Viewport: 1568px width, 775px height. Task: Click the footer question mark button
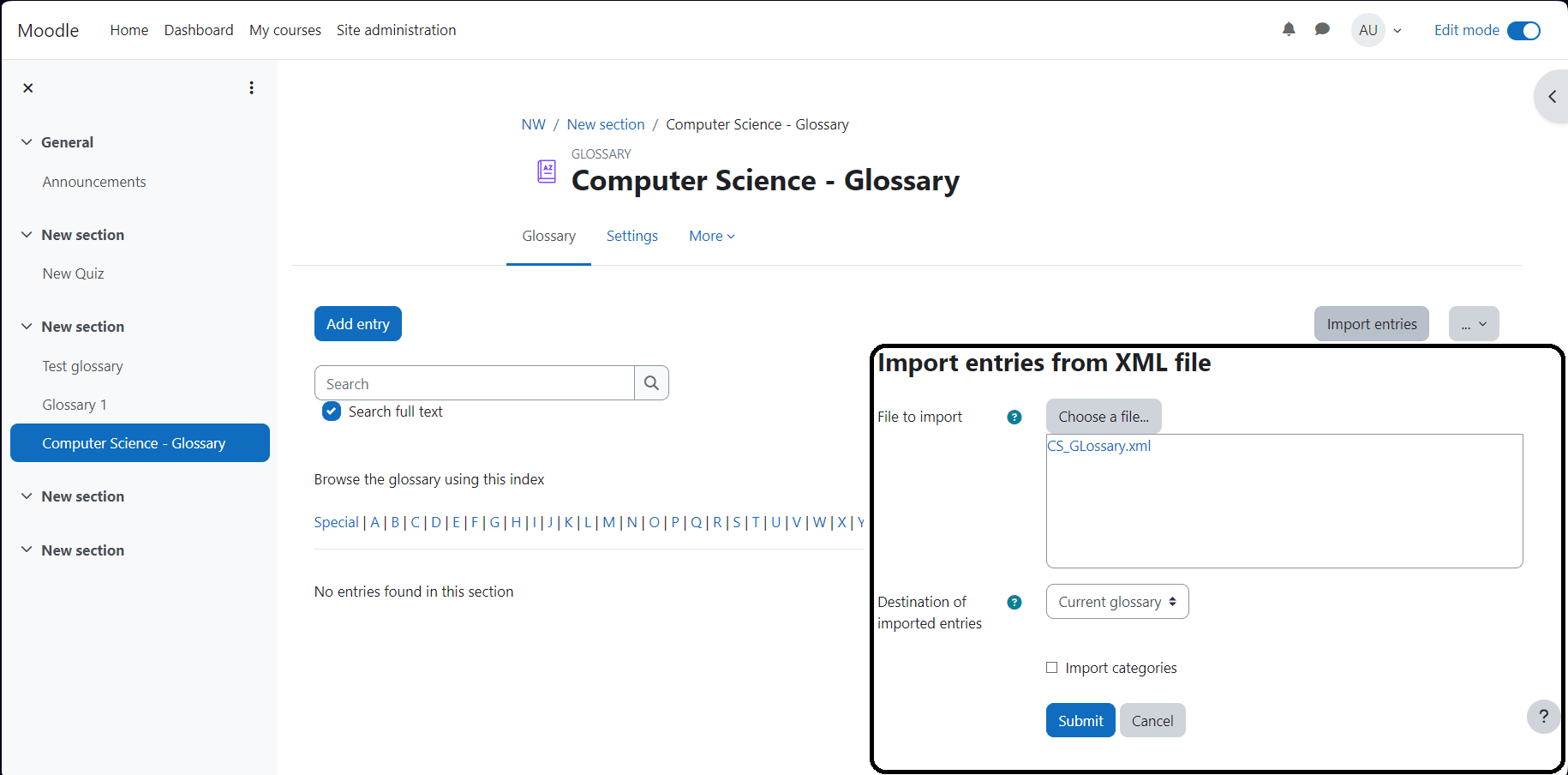[1543, 716]
